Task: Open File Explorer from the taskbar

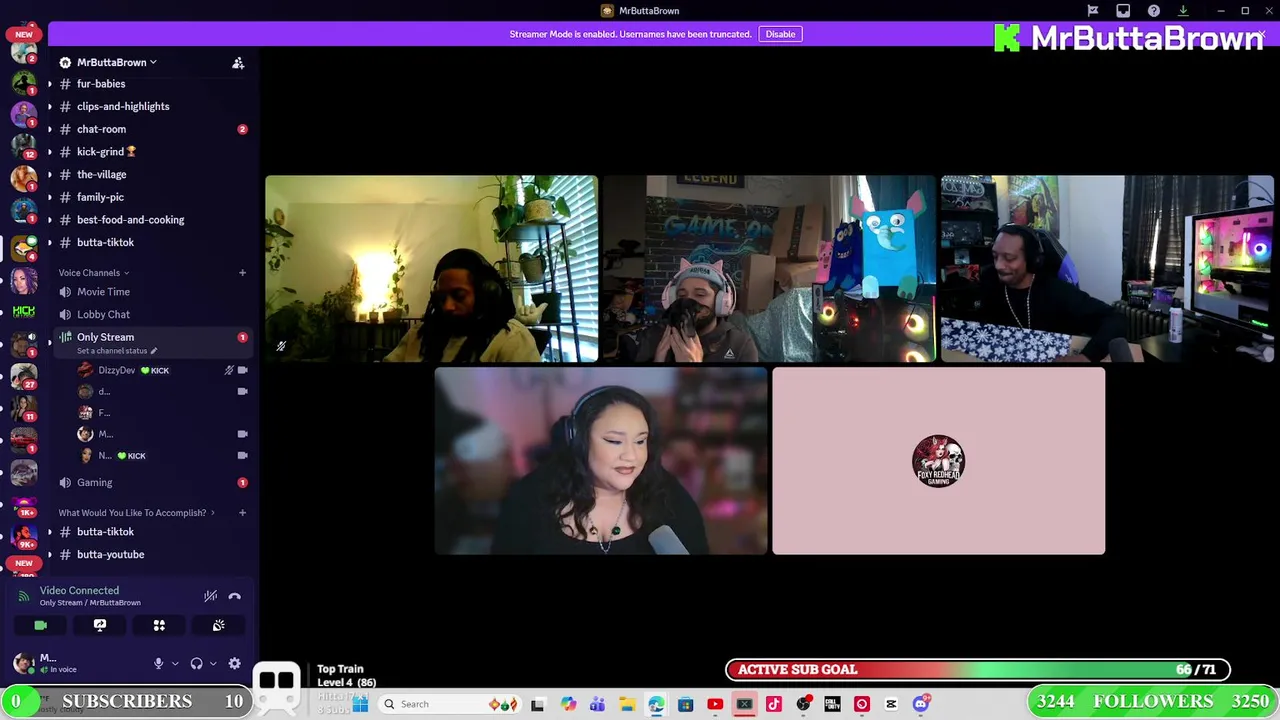Action: pyautogui.click(x=627, y=704)
